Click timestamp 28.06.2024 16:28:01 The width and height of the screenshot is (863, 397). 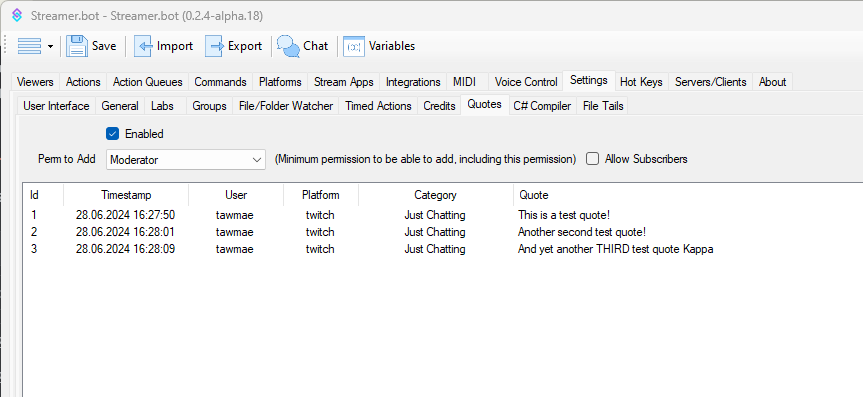[125, 232]
